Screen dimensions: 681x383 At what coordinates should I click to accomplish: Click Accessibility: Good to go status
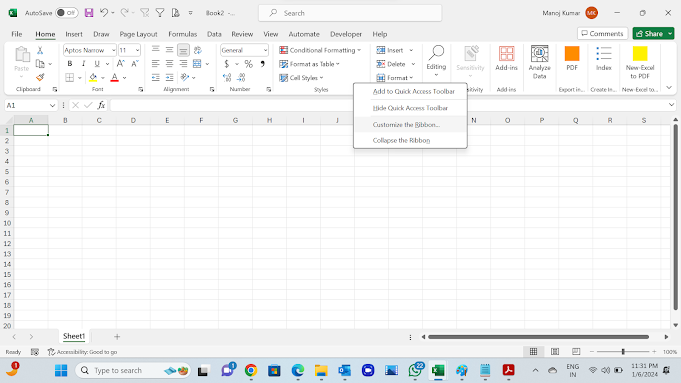[x=83, y=352]
